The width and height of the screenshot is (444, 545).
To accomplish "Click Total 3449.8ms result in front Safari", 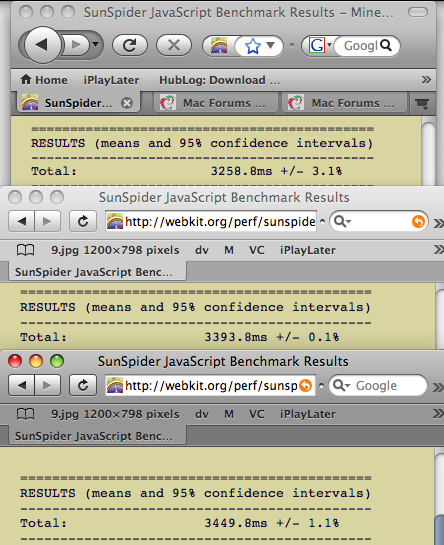I will pyautogui.click(x=180, y=523).
